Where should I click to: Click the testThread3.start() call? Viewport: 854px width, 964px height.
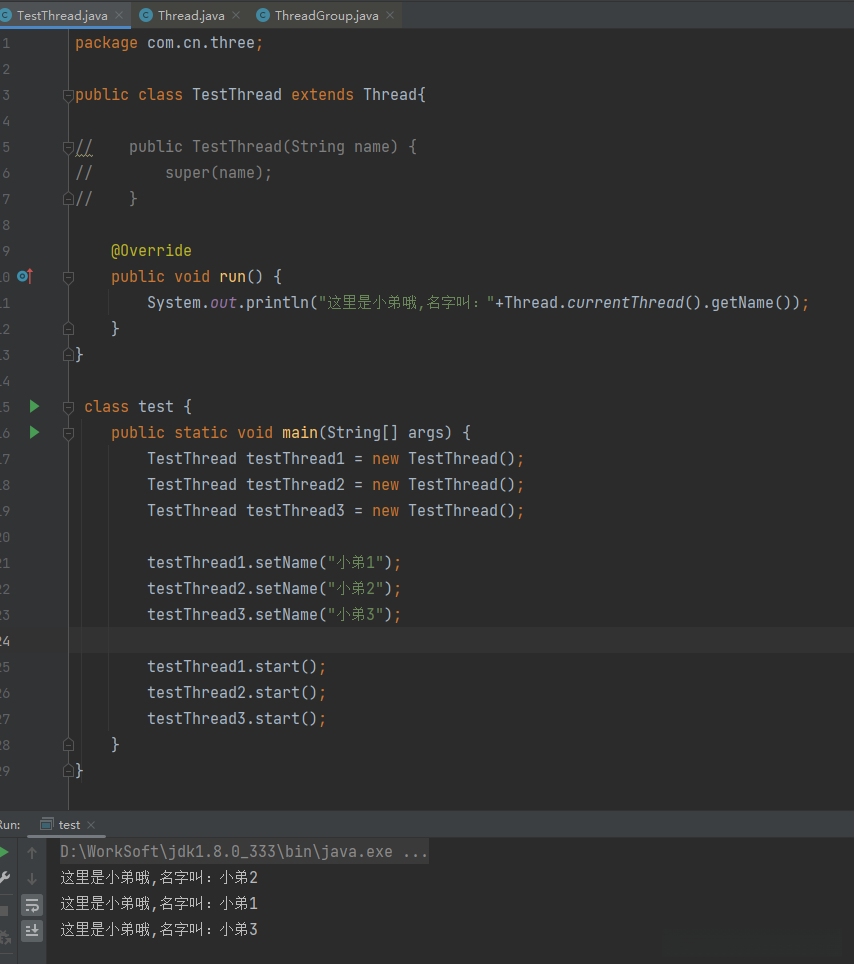236,718
